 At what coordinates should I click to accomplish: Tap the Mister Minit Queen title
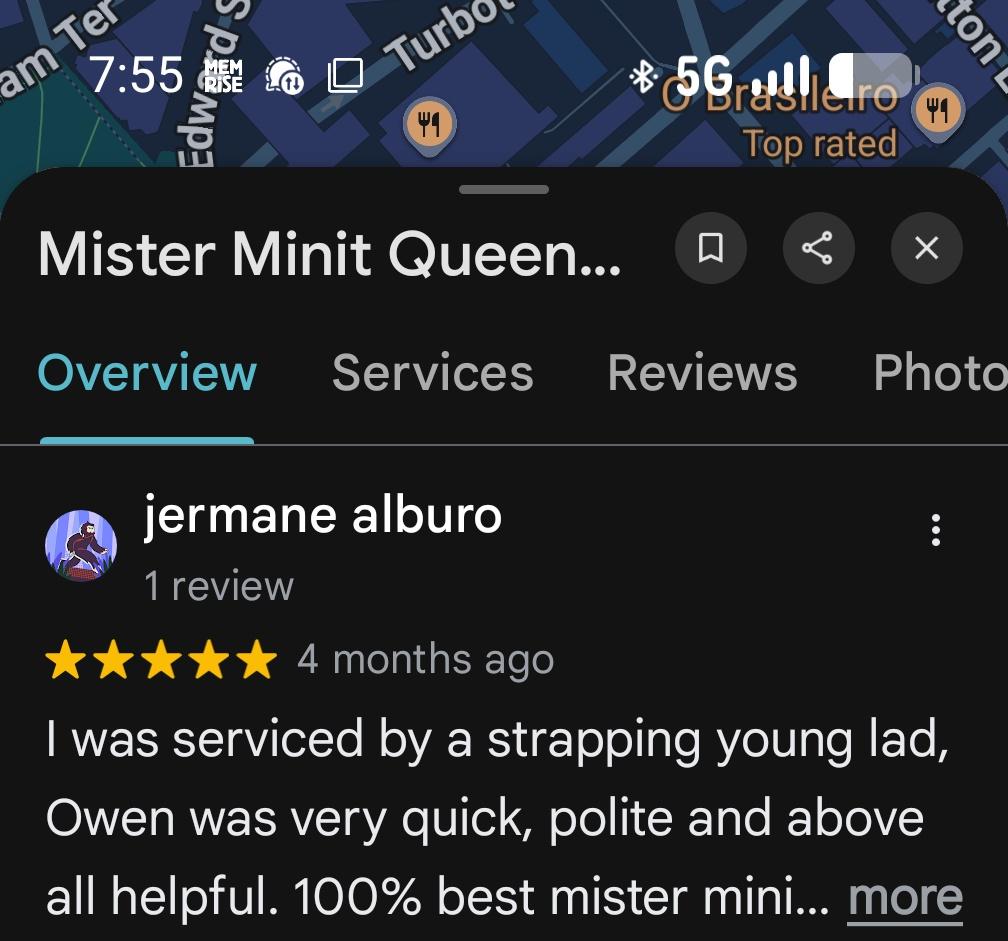[x=329, y=255]
